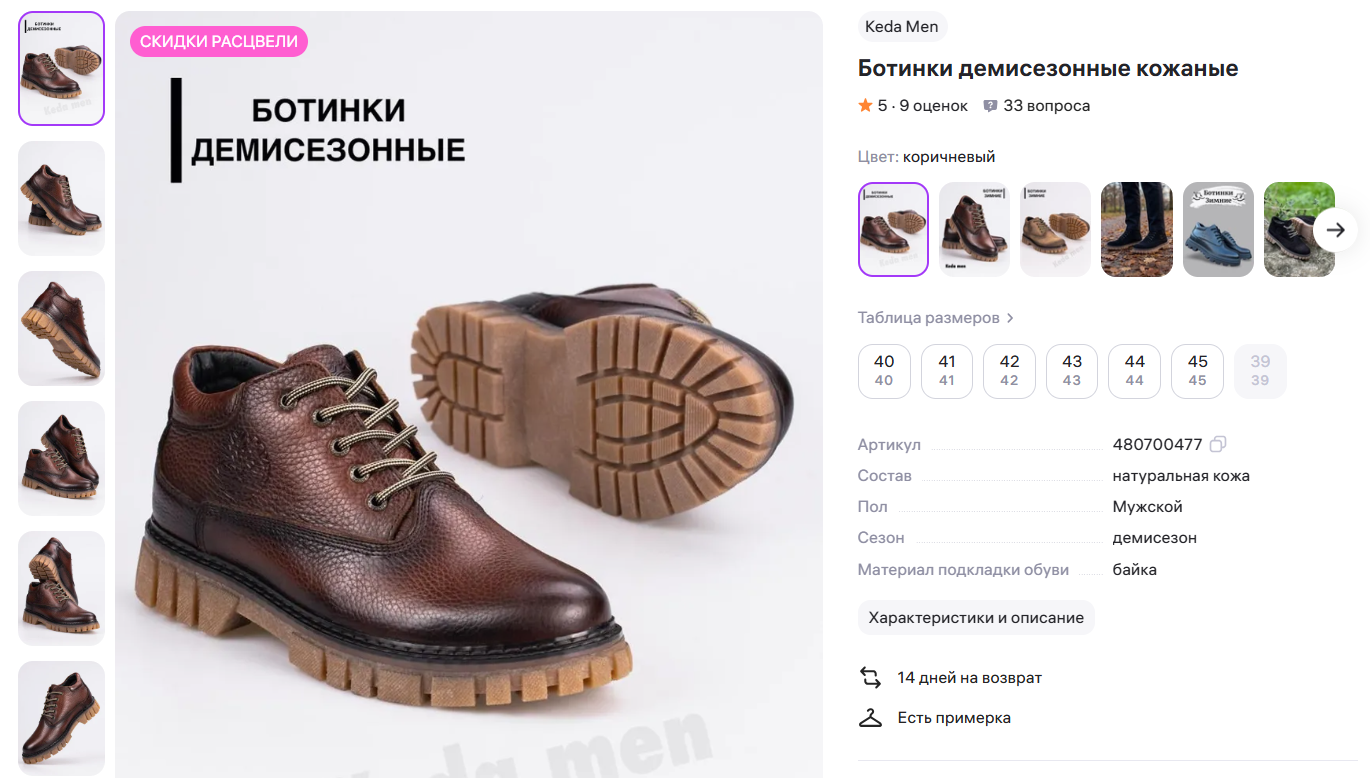Click the right arrow to reveal more variants

click(x=1335, y=229)
